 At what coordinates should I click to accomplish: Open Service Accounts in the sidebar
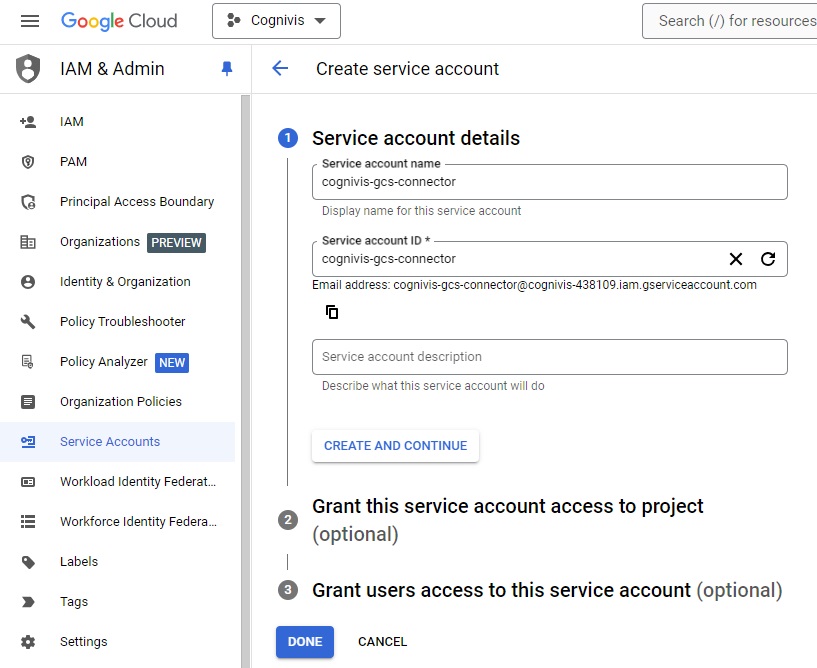pos(110,442)
